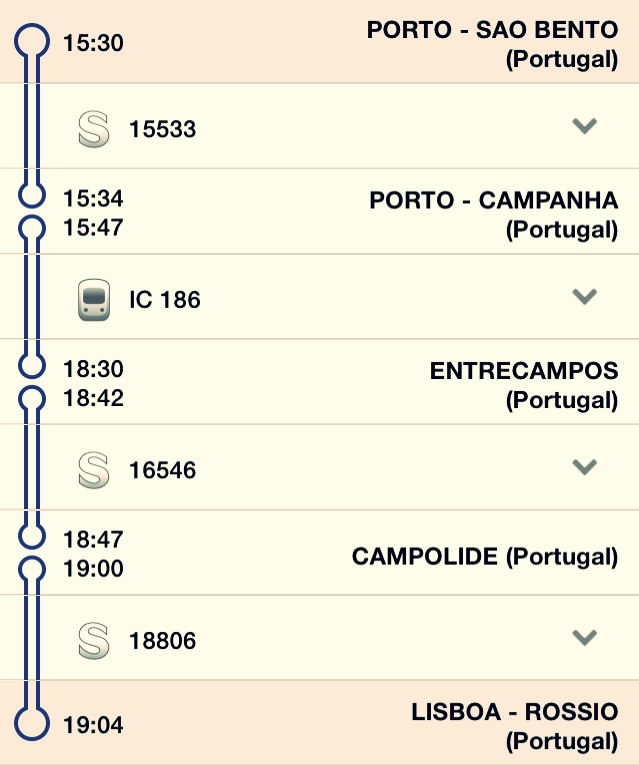Click the S suburban icon for train 16546
Image resolution: width=639 pixels, height=765 pixels.
[x=93, y=470]
